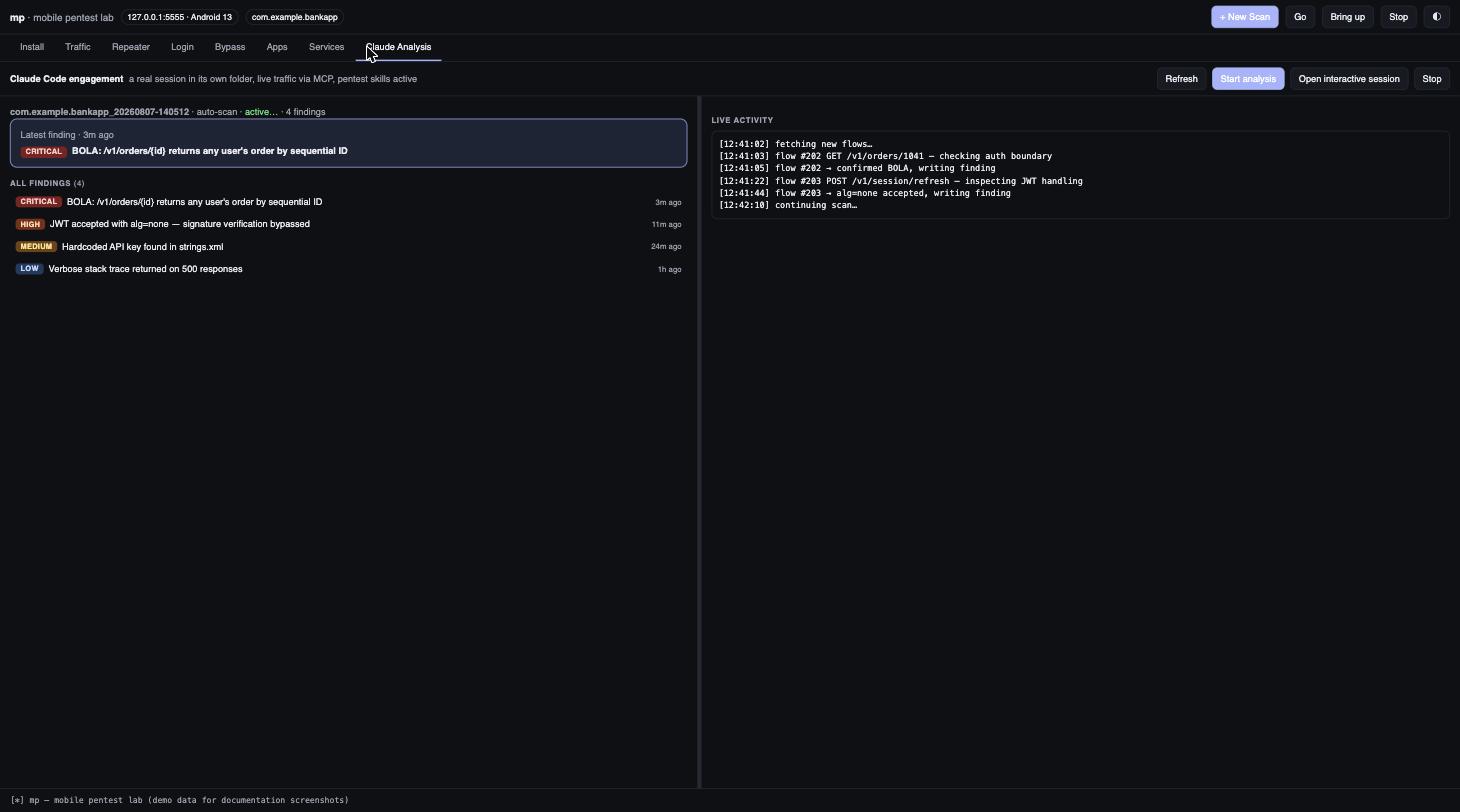The width and height of the screenshot is (1460, 812).
Task: Click Open interactive session button
Action: [x=1349, y=79]
